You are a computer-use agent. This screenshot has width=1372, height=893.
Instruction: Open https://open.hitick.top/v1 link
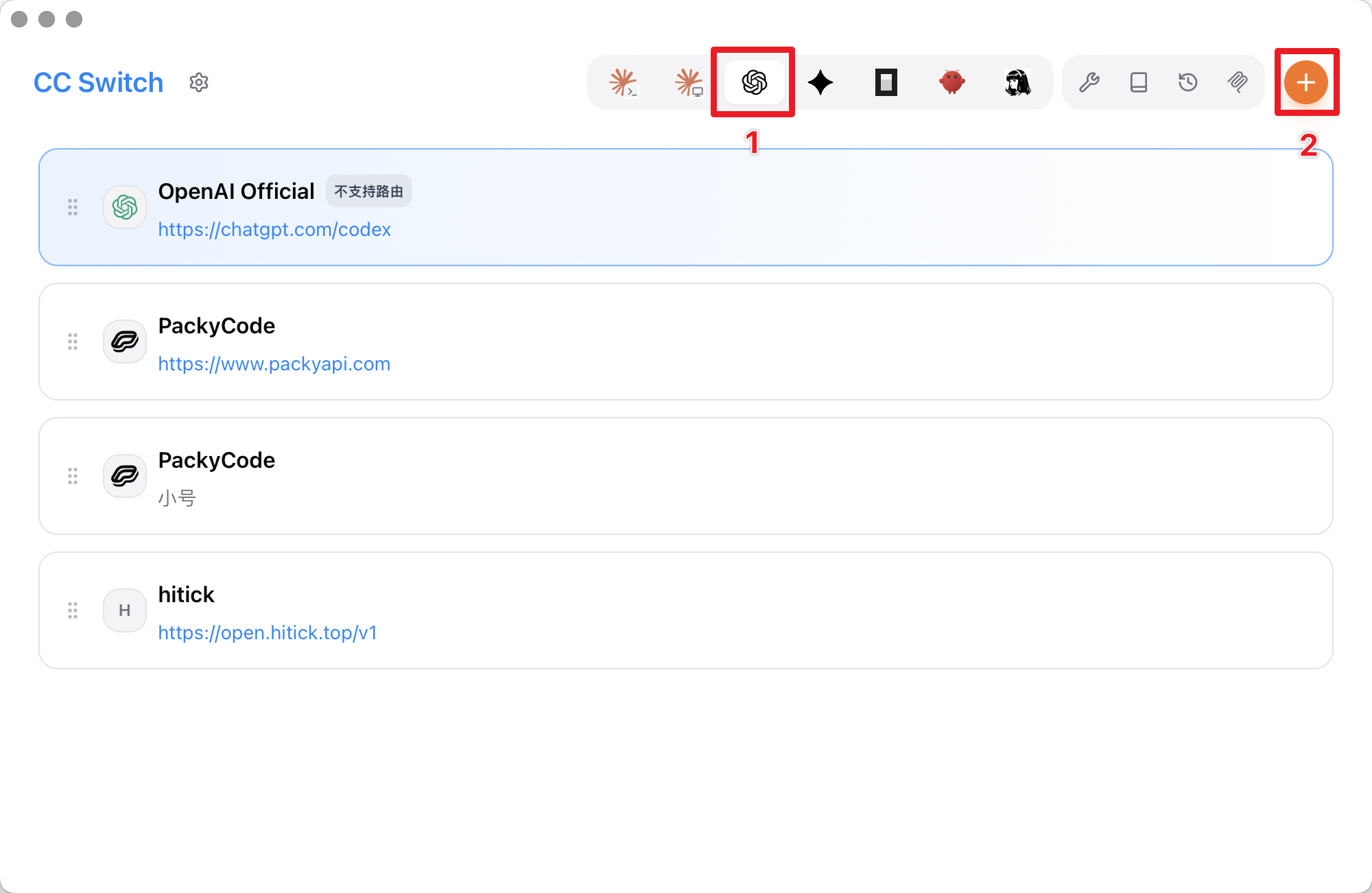pos(268,632)
